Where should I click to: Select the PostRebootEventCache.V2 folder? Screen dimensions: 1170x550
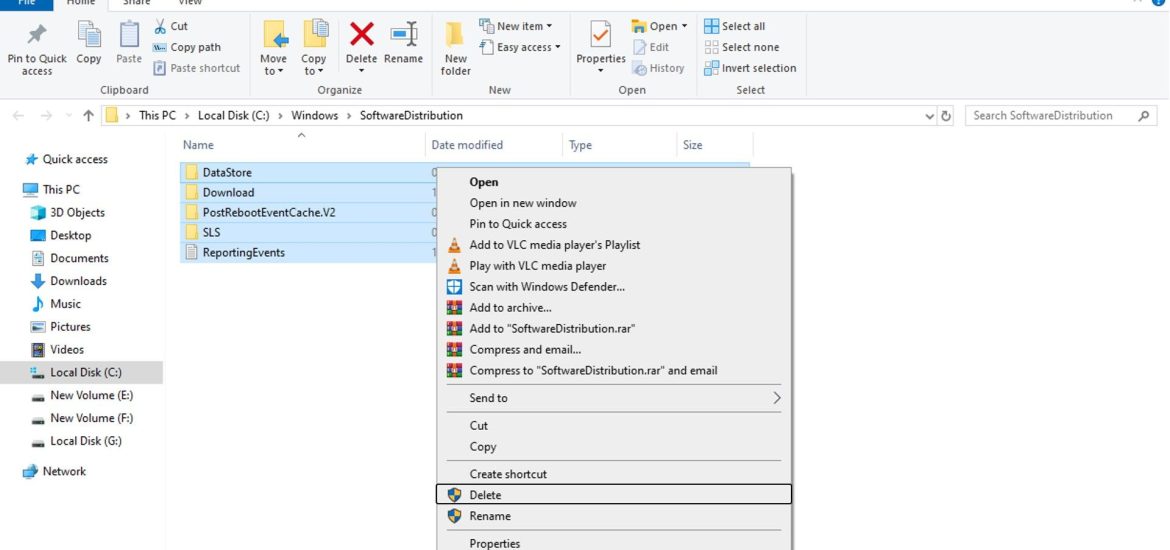(269, 213)
